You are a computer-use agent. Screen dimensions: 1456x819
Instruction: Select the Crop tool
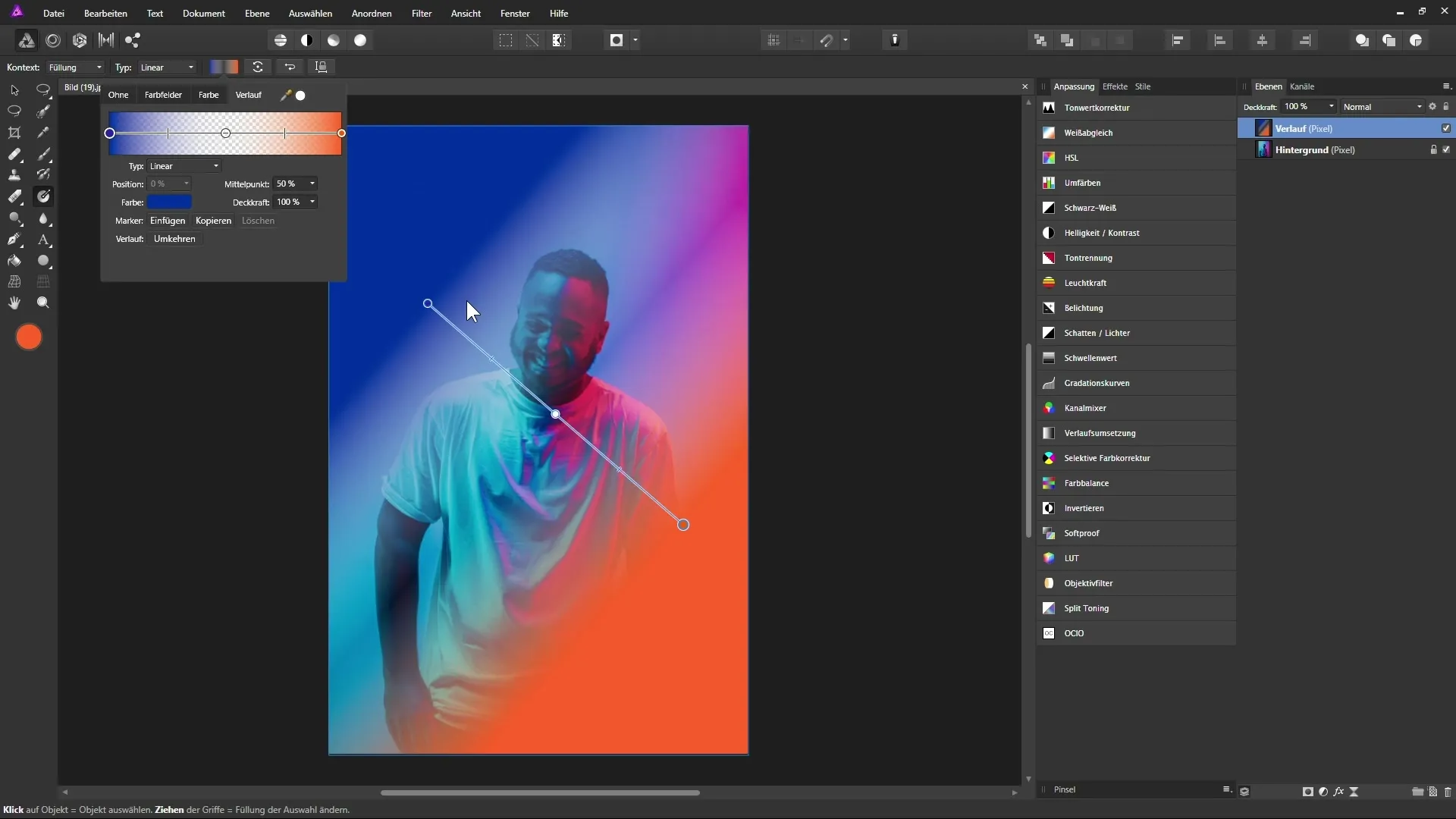(x=14, y=133)
